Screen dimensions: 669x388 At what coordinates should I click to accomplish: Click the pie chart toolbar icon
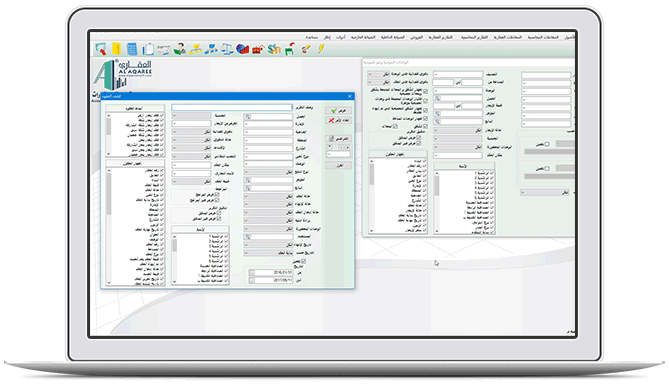tap(242, 50)
